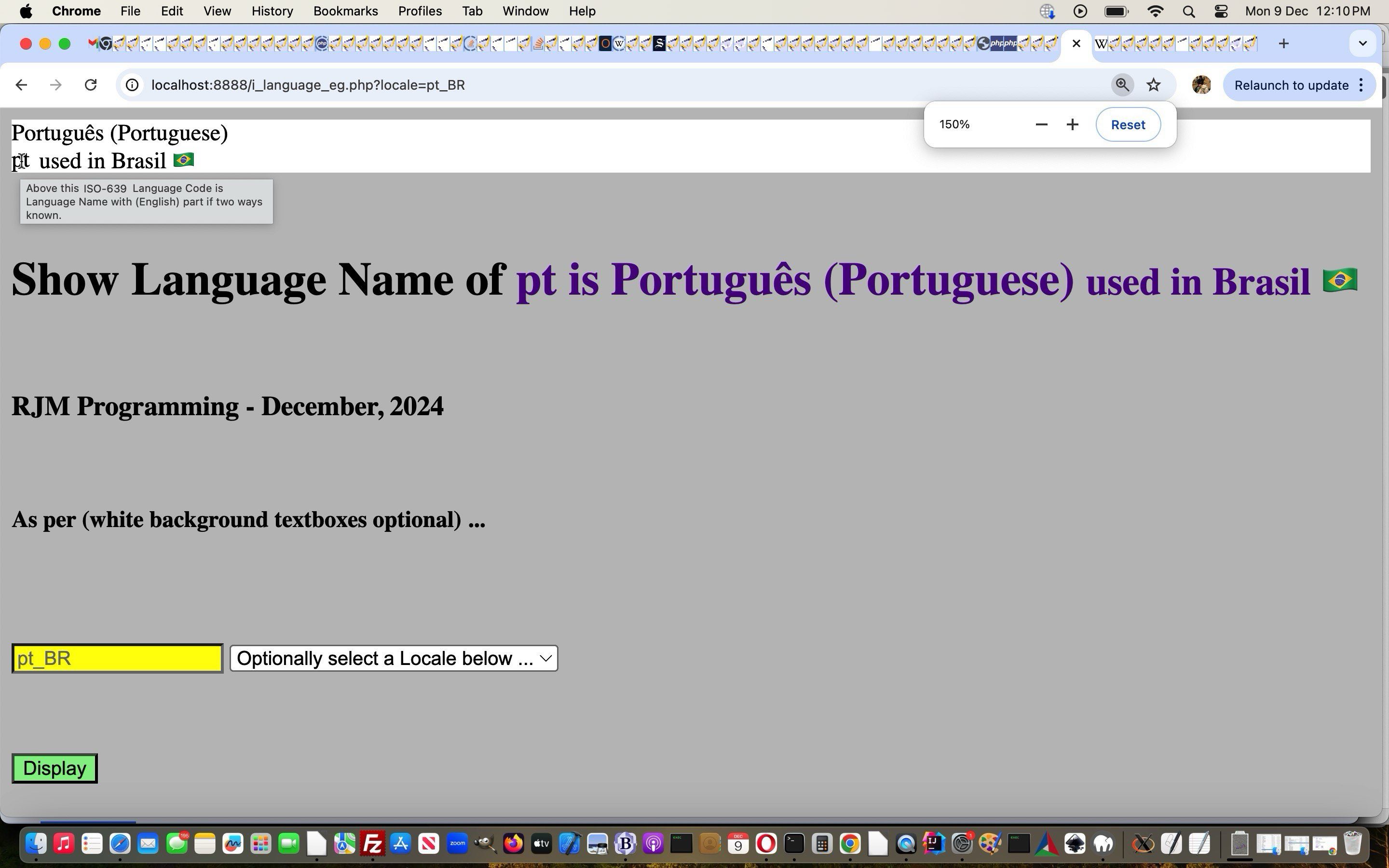The width and height of the screenshot is (1389, 868).
Task: Open IntelliJ IDEA from the Dock
Action: click(x=934, y=844)
